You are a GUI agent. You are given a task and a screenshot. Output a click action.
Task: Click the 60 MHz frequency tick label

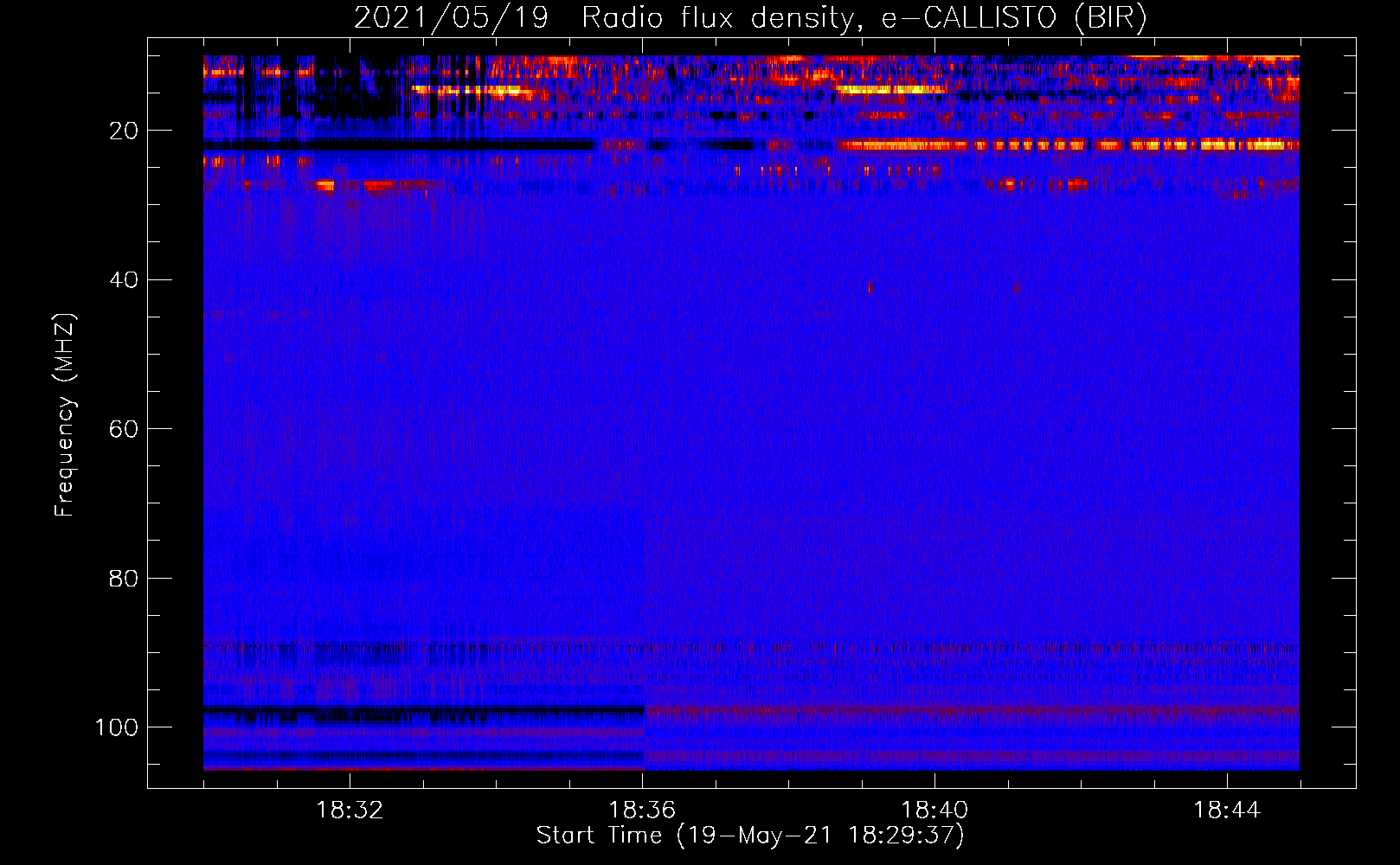coord(124,429)
